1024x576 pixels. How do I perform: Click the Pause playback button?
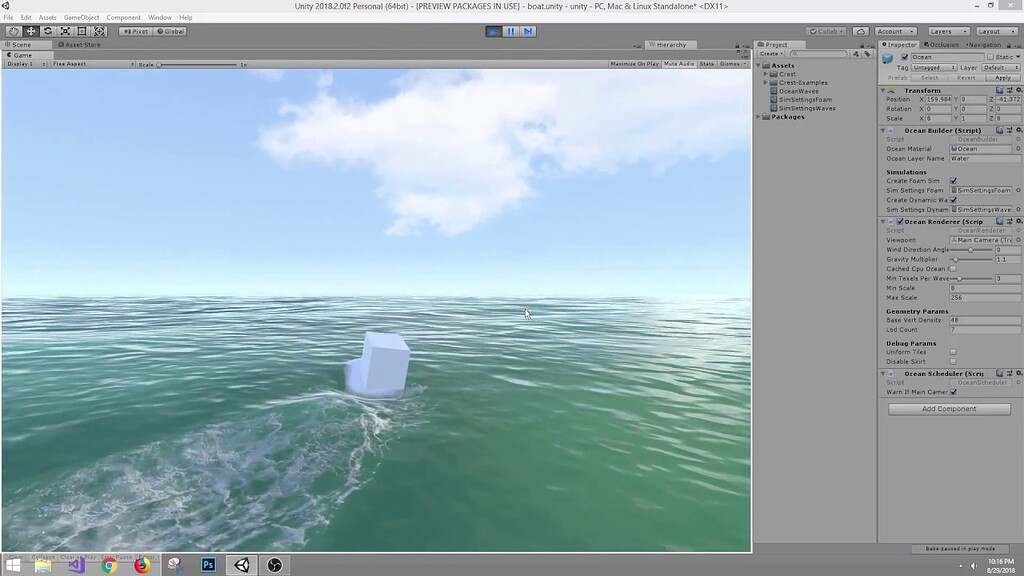(x=510, y=31)
